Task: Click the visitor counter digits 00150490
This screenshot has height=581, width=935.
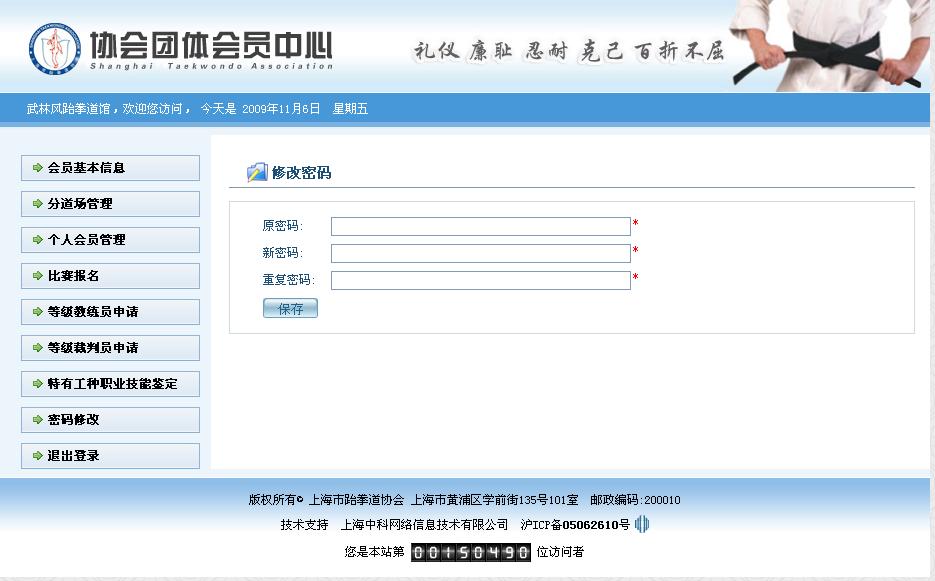Action: [470, 552]
